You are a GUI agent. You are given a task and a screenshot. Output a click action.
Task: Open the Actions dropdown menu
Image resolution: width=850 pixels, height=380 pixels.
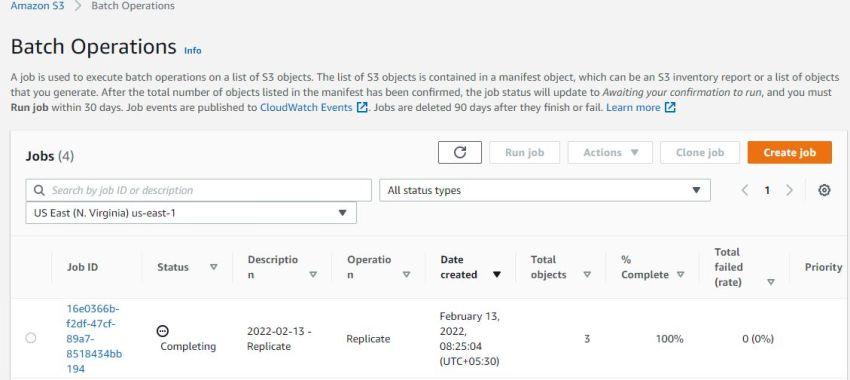[x=610, y=152]
